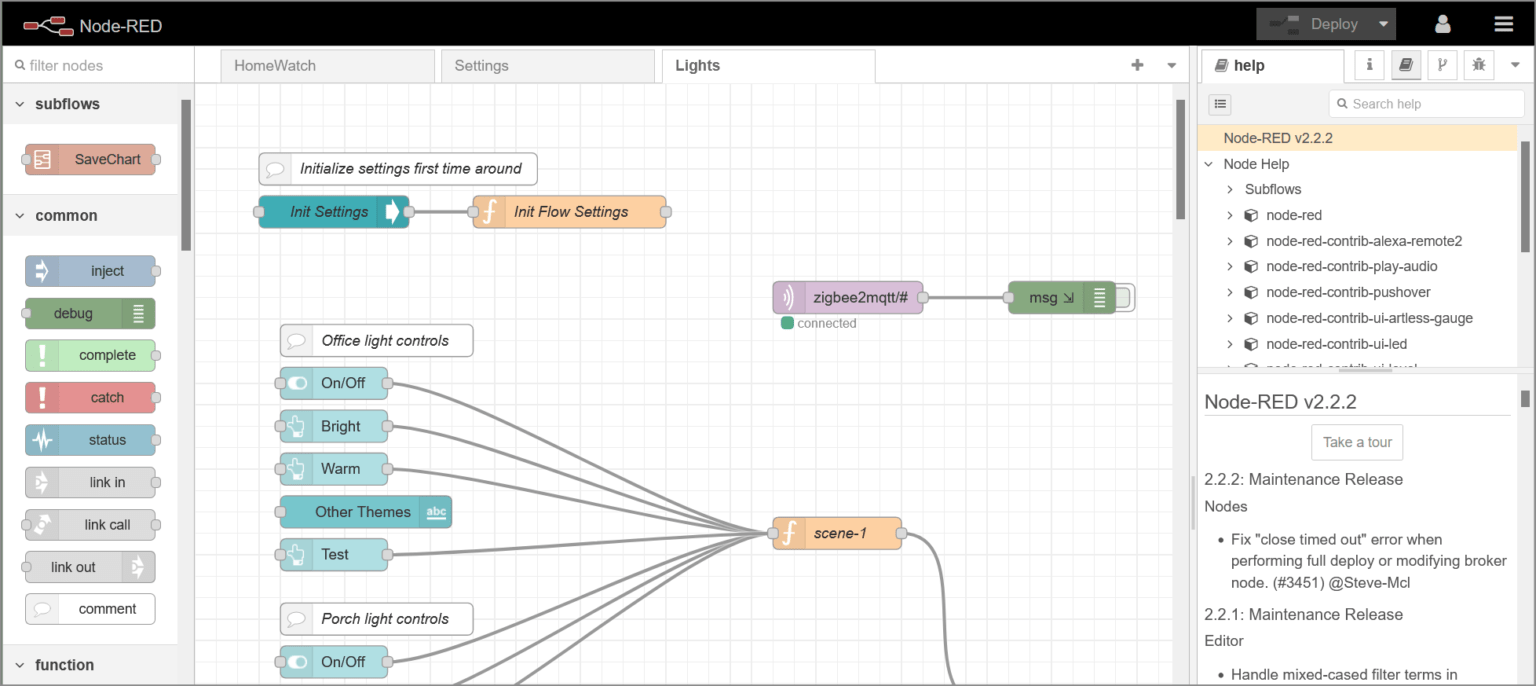The width and height of the screenshot is (1536, 686).
Task: Focus the filter nodes search field
Action: [x=100, y=65]
